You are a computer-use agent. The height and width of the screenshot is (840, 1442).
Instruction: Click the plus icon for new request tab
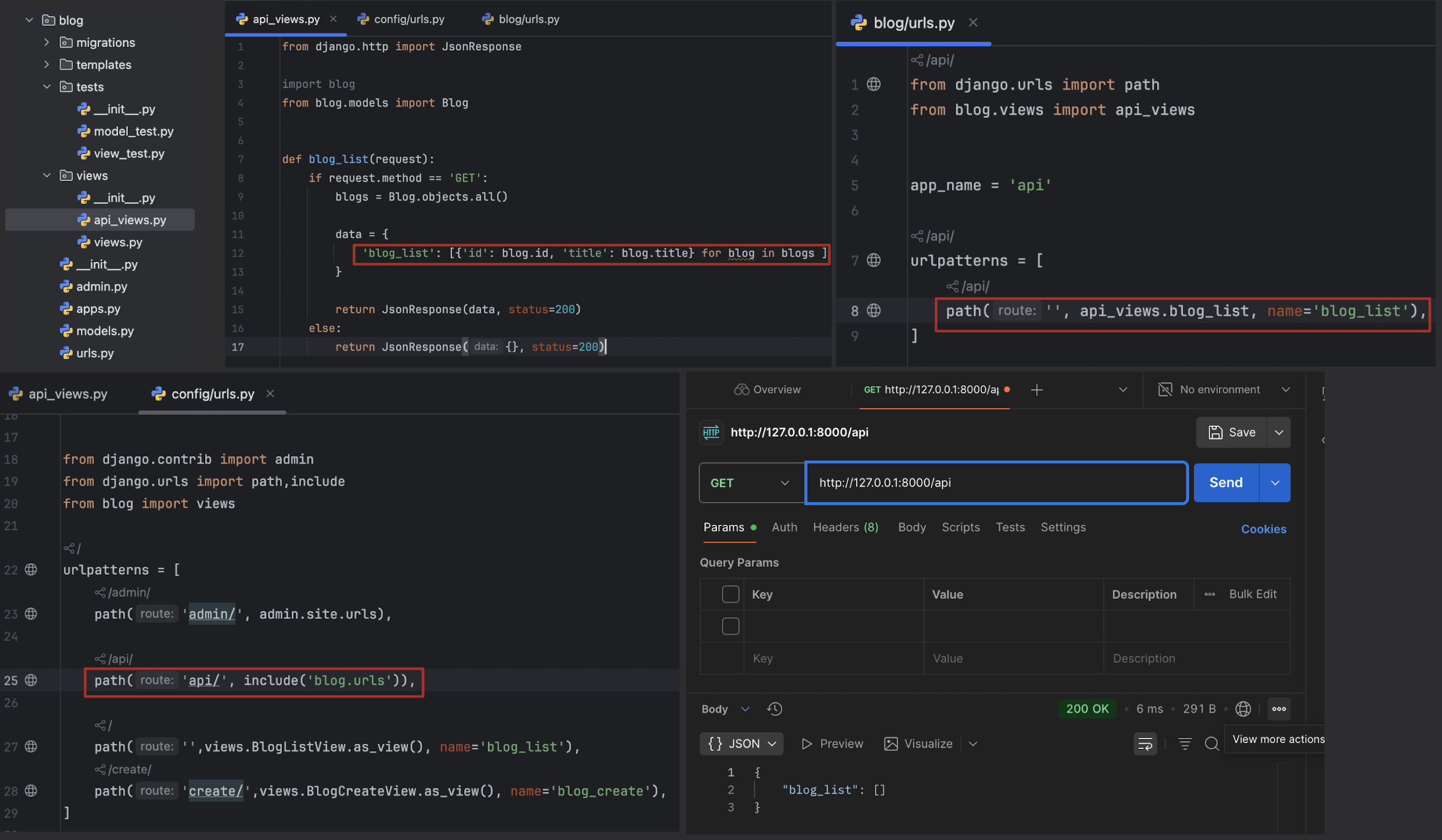tap(1036, 390)
